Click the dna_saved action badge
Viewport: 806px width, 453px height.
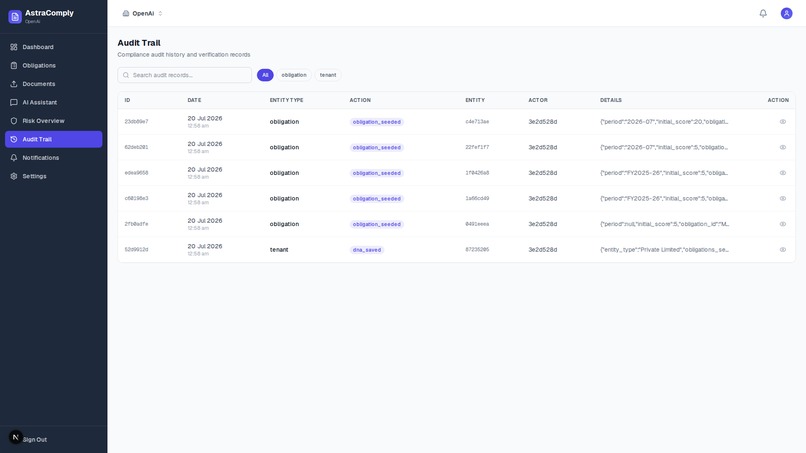point(367,250)
